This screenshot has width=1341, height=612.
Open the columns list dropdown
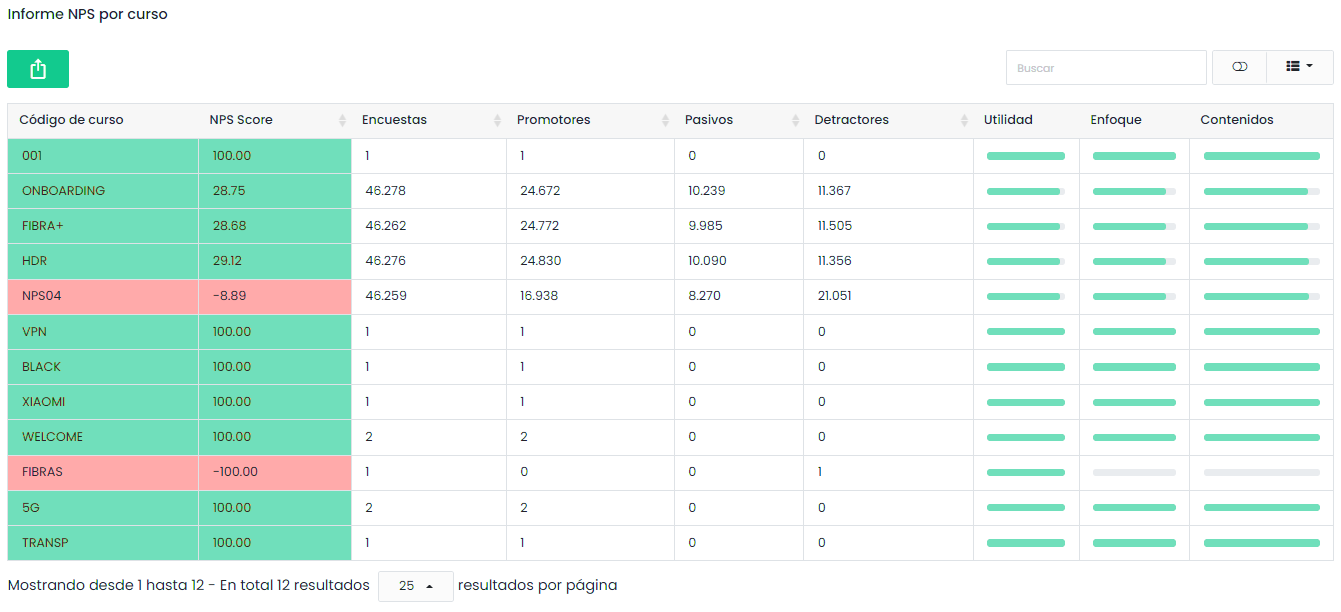pos(1299,67)
